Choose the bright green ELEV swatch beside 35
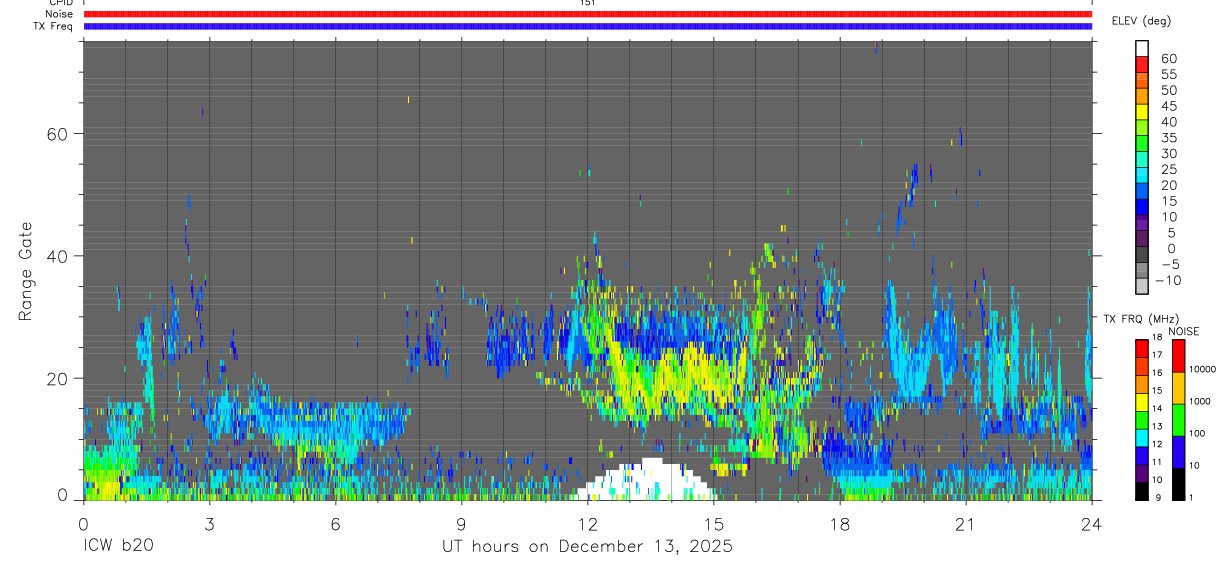The image size is (1228, 567). click(x=1142, y=143)
